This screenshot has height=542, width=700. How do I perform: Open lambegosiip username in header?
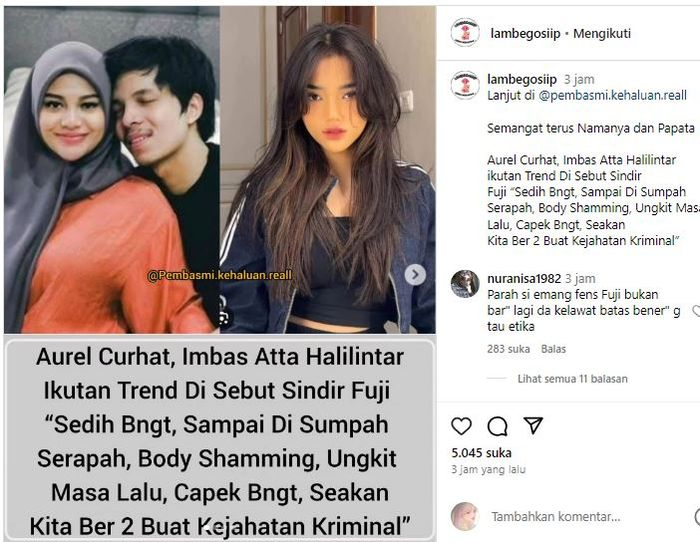[x=525, y=33]
